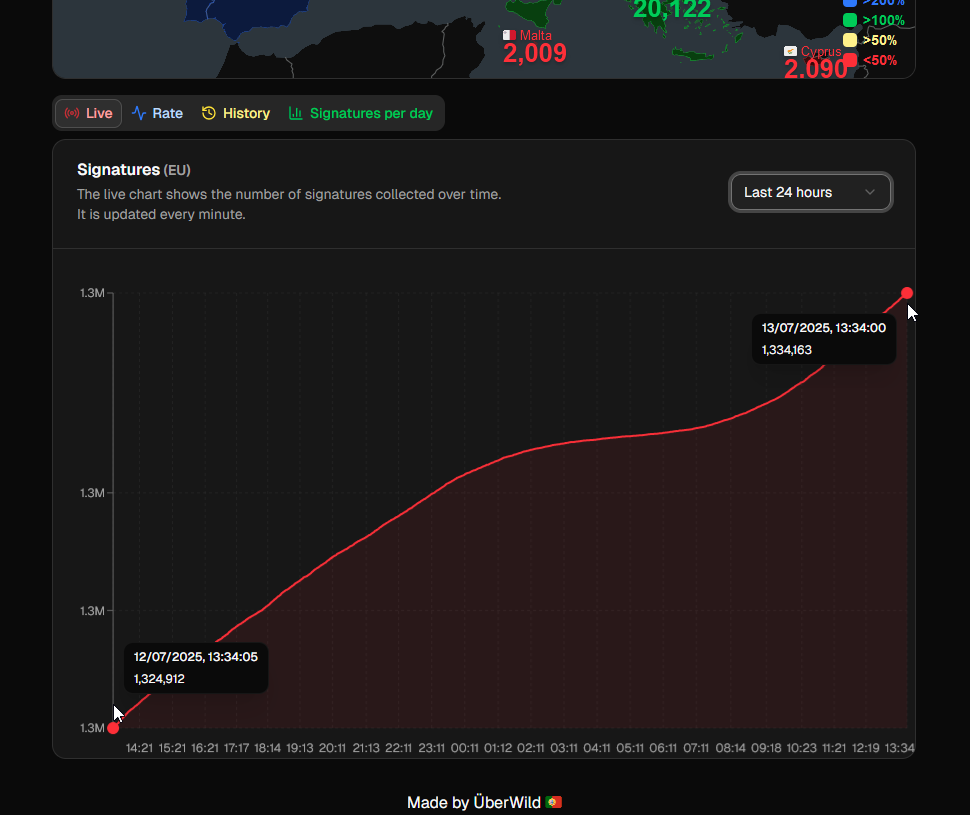
Task: Select Malta signature count 2,009
Action: (x=534, y=54)
